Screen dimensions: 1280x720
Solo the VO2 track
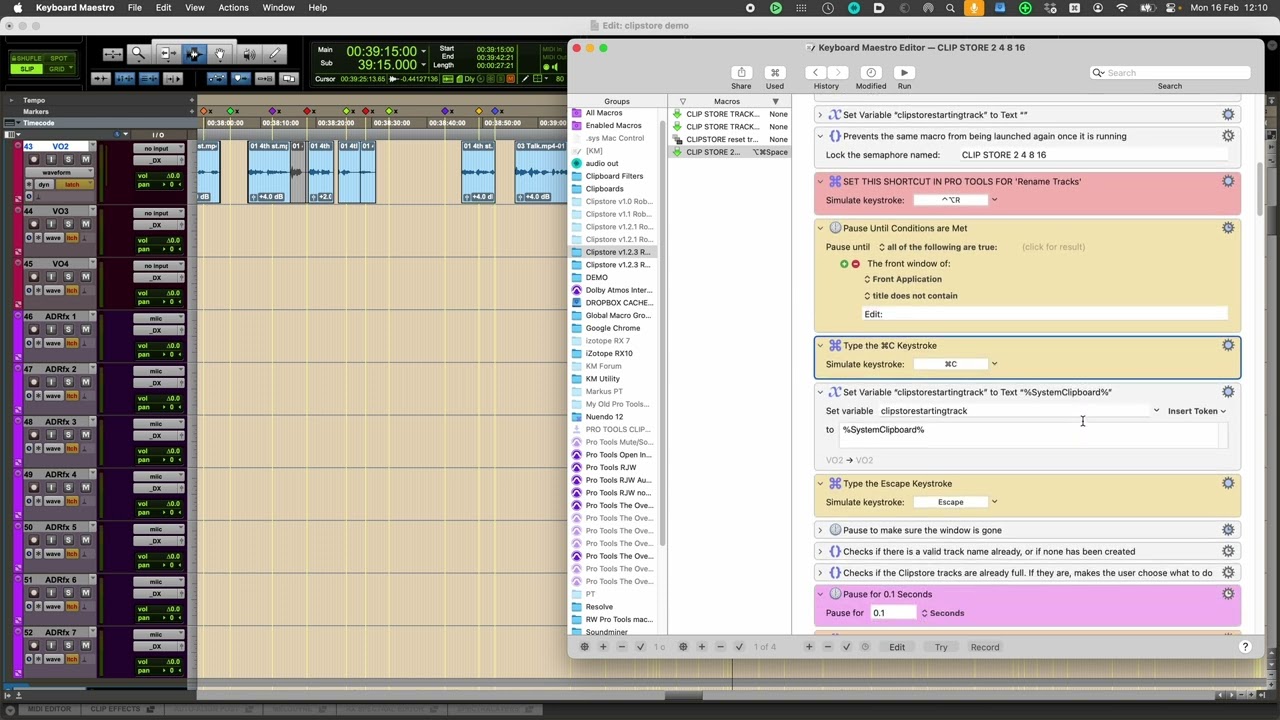point(68,160)
